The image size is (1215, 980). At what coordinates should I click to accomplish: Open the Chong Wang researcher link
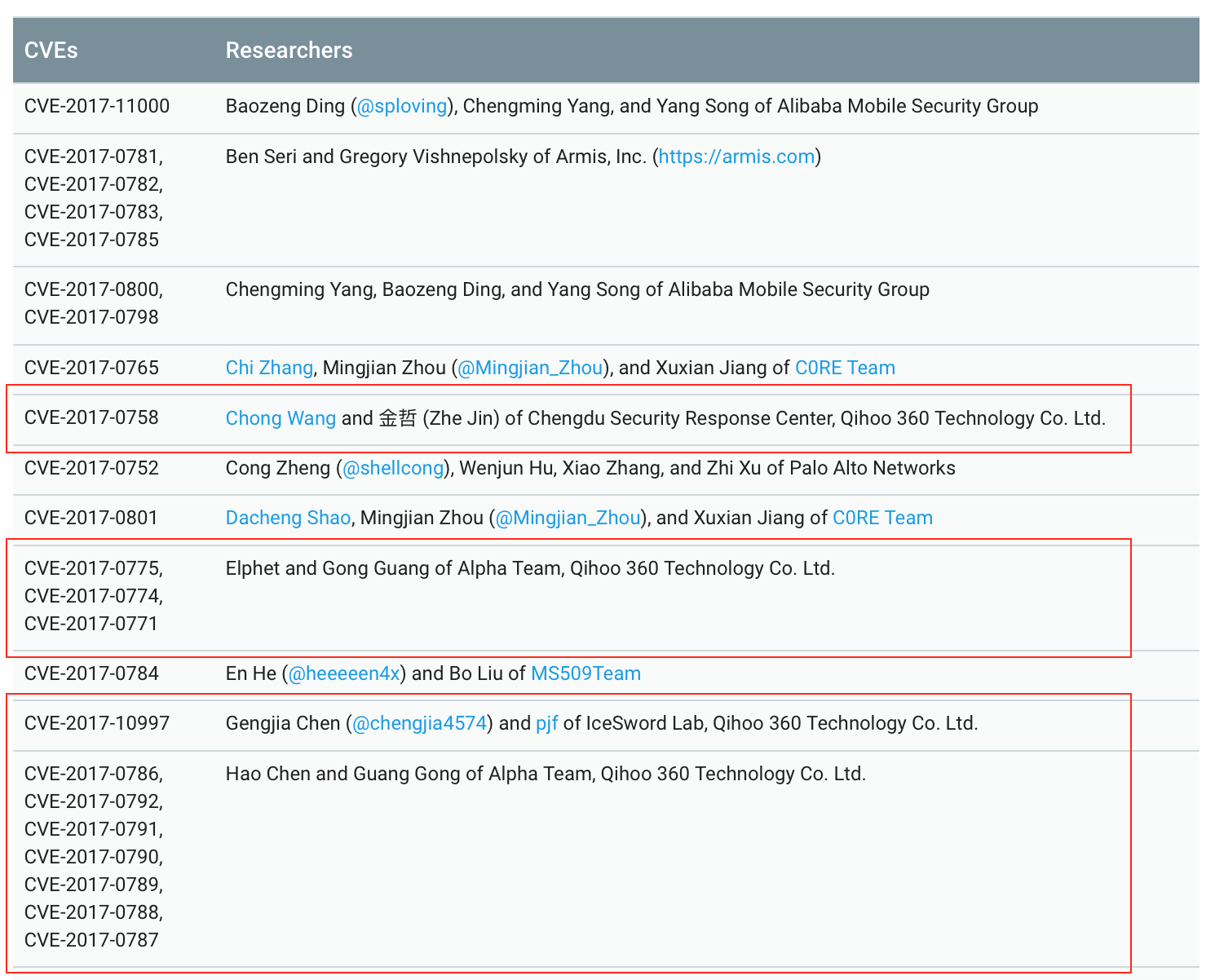point(281,418)
